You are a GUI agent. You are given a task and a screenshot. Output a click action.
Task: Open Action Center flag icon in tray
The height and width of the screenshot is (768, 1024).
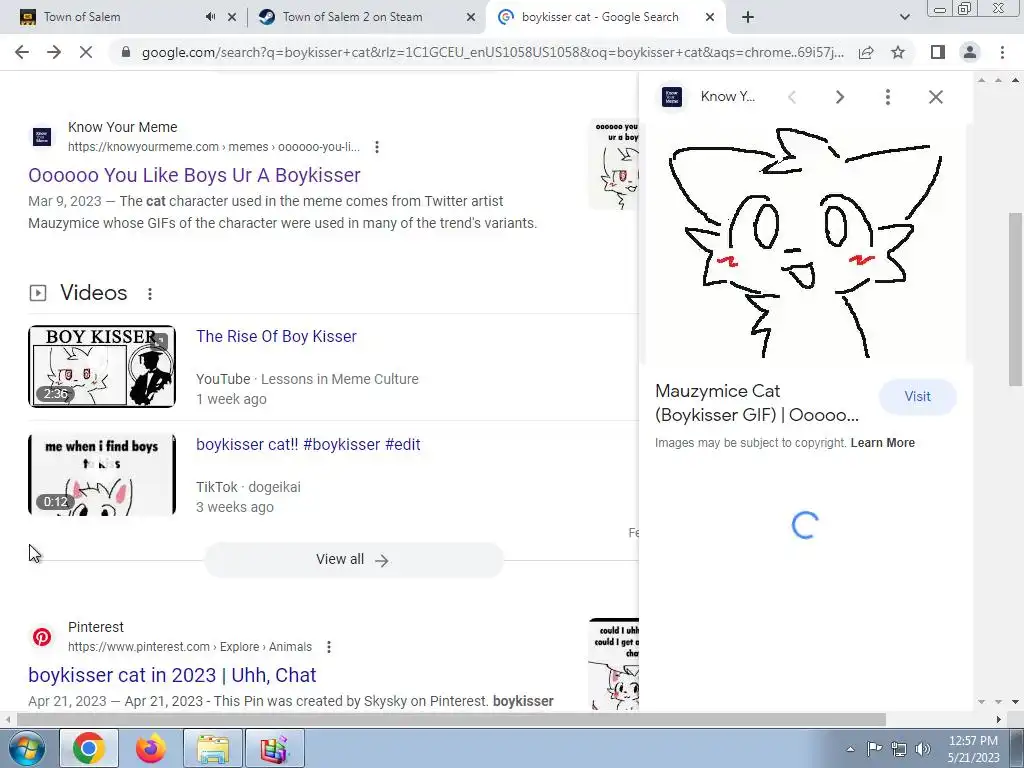pos(874,749)
